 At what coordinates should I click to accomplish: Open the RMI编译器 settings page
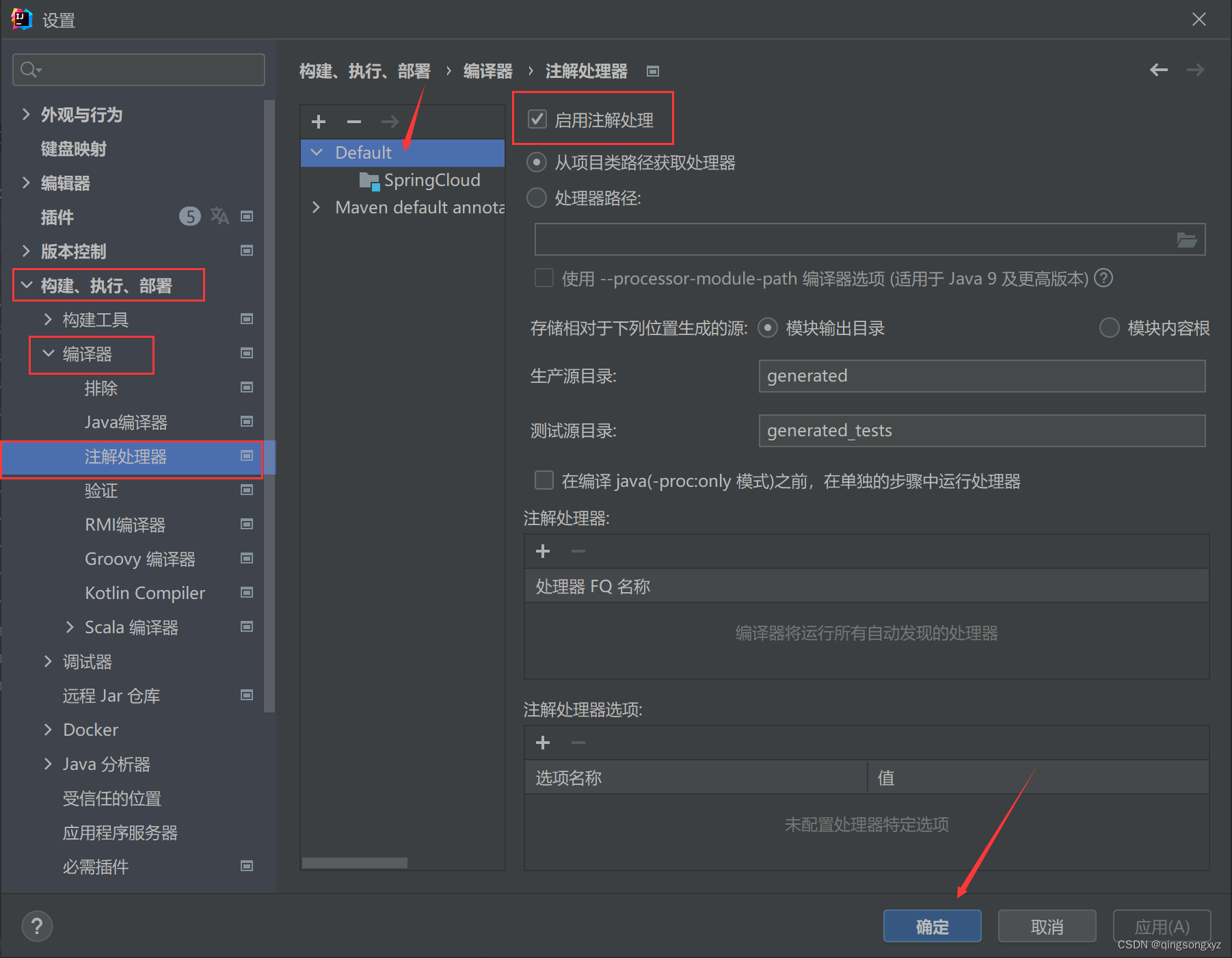click(x=125, y=524)
